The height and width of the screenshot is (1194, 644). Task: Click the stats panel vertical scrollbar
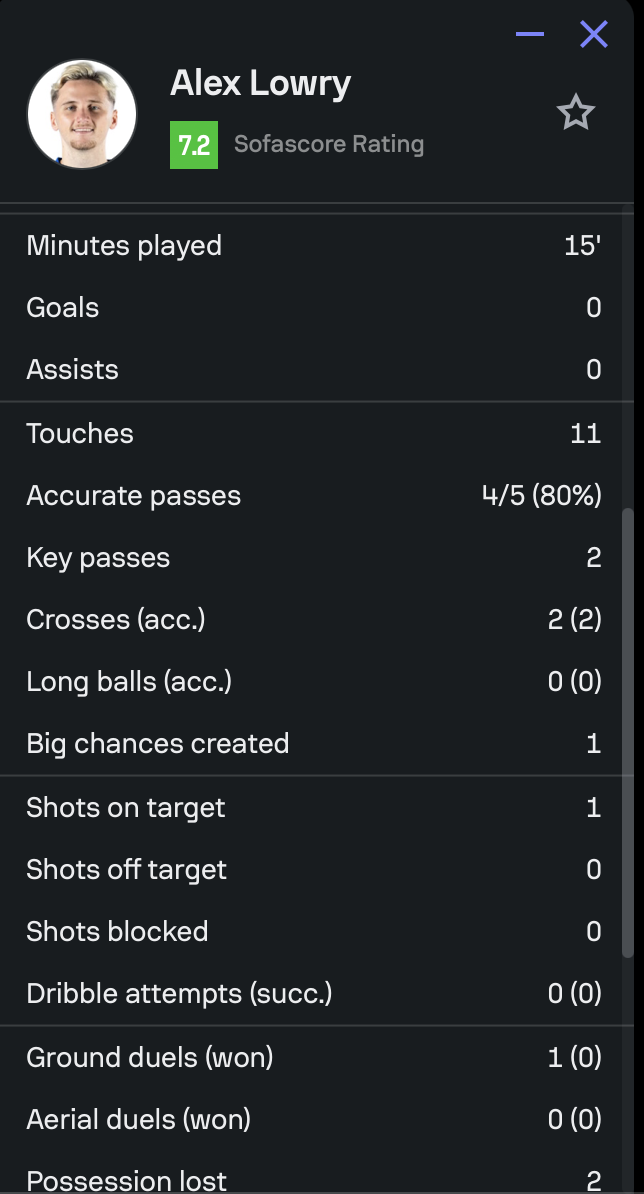pyautogui.click(x=627, y=733)
